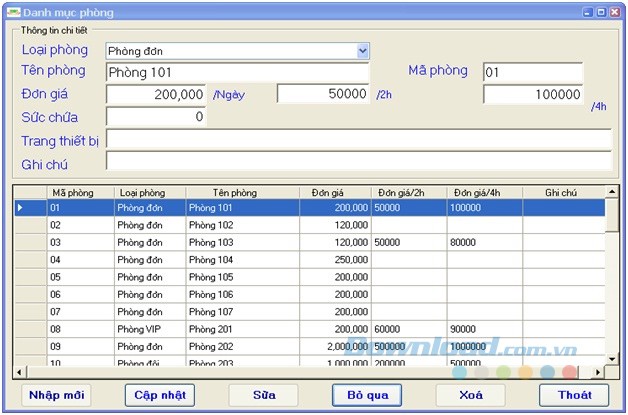Click the Ghi chú text field
Viewport: 628px width, 415px height.
point(358,162)
